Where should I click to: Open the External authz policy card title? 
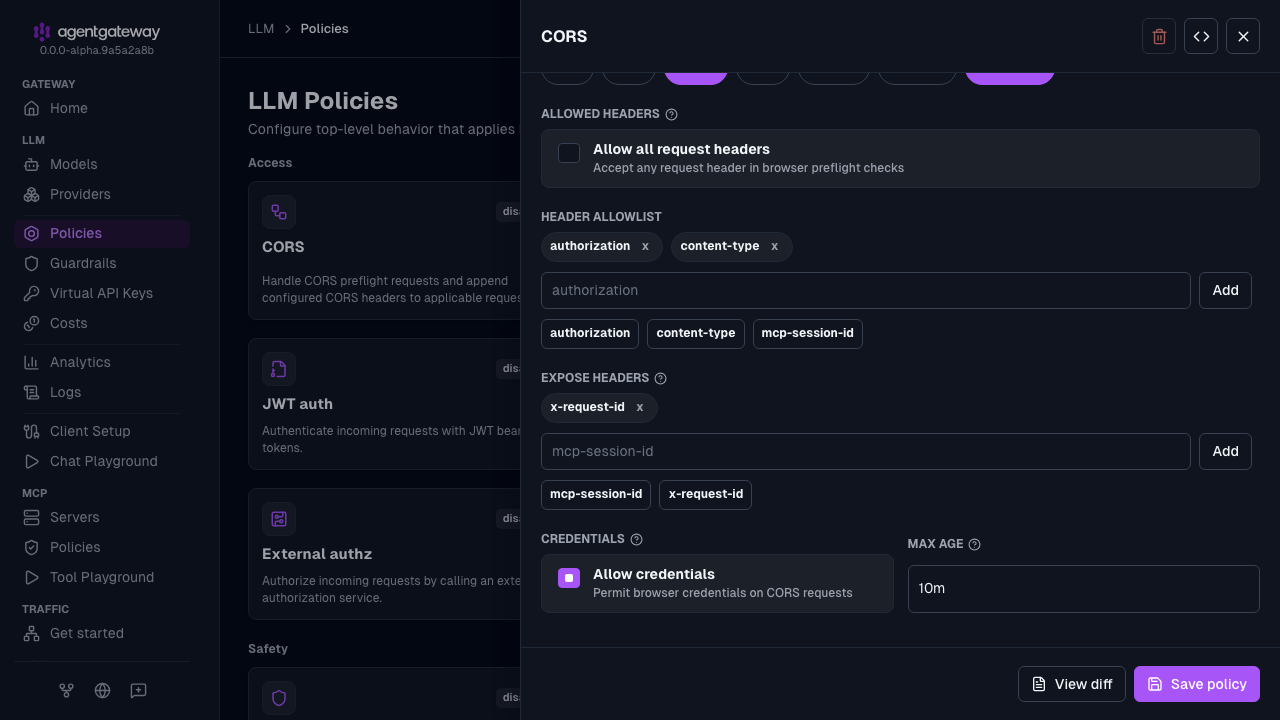[317, 554]
